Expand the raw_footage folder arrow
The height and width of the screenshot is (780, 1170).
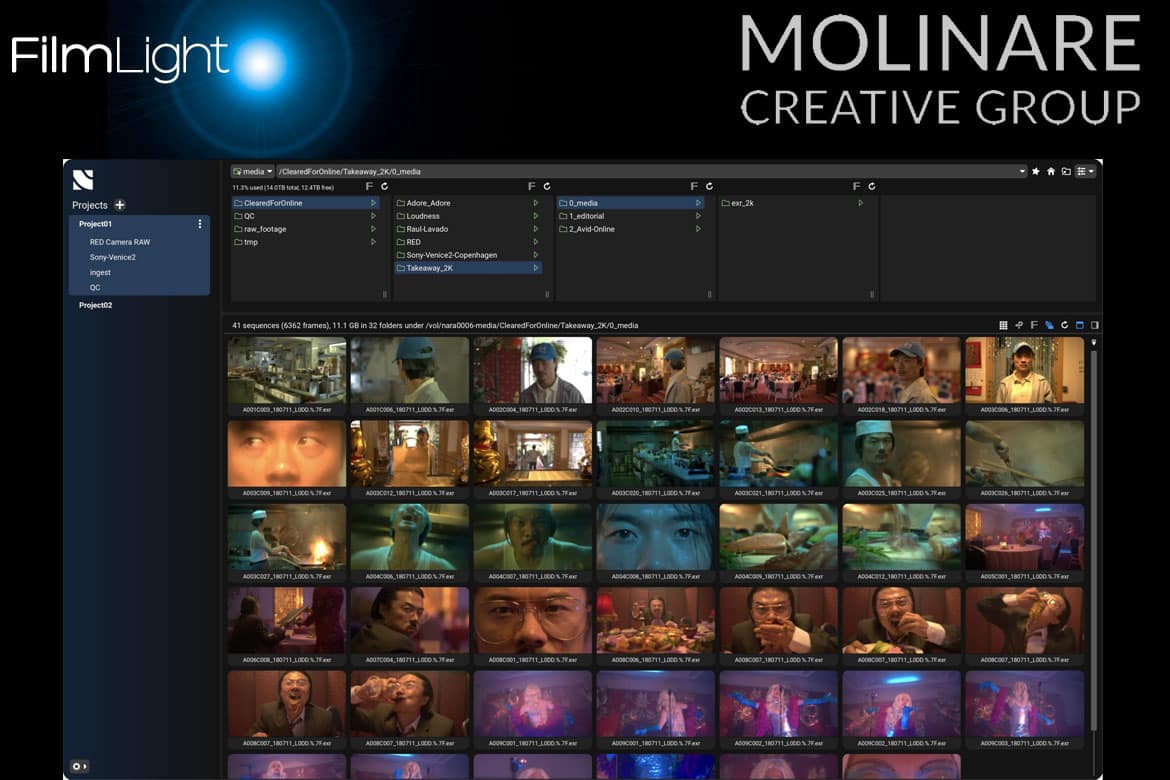pos(373,229)
